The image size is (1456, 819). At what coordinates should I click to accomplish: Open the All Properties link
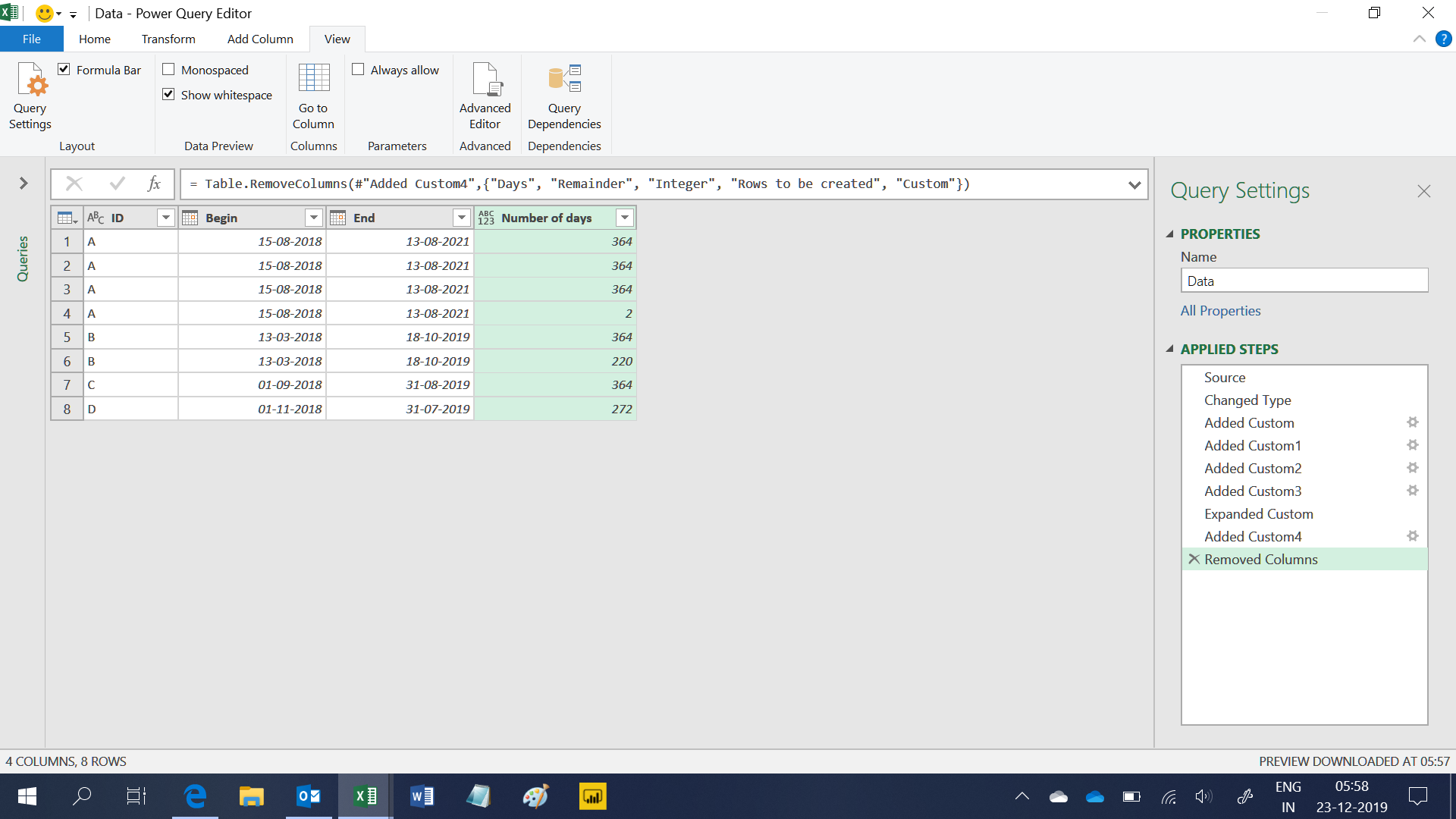coord(1220,311)
